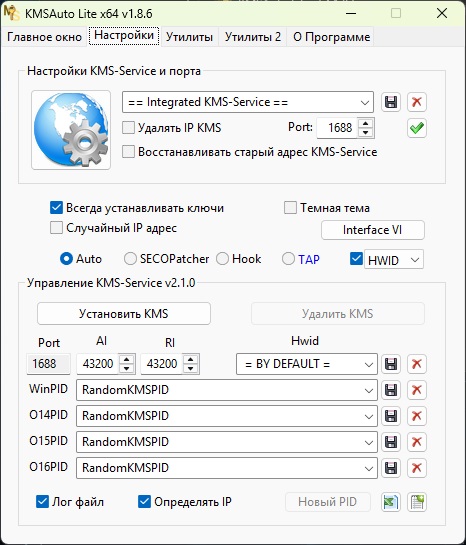Increase the RI interval value
The image size is (466, 545).
(x=190, y=360)
